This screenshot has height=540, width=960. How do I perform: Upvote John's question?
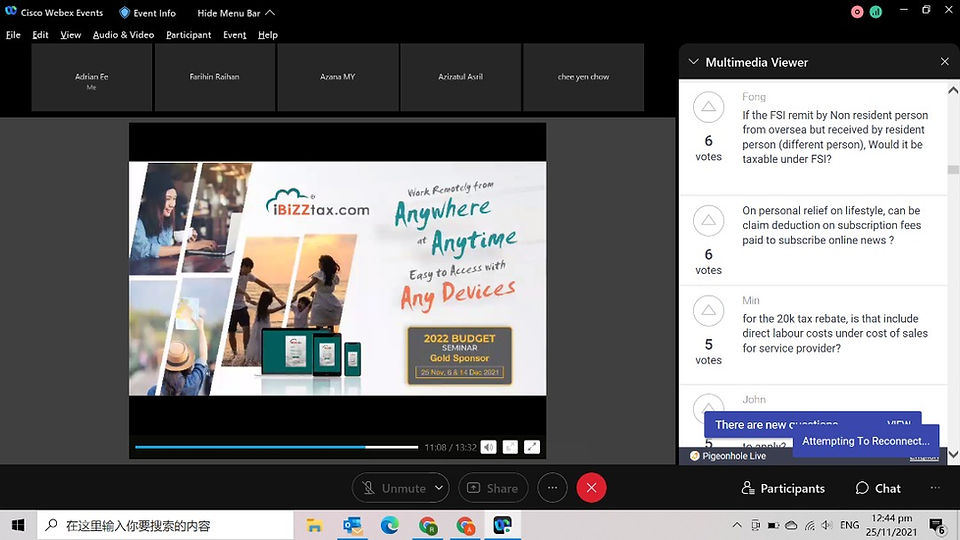click(x=708, y=405)
